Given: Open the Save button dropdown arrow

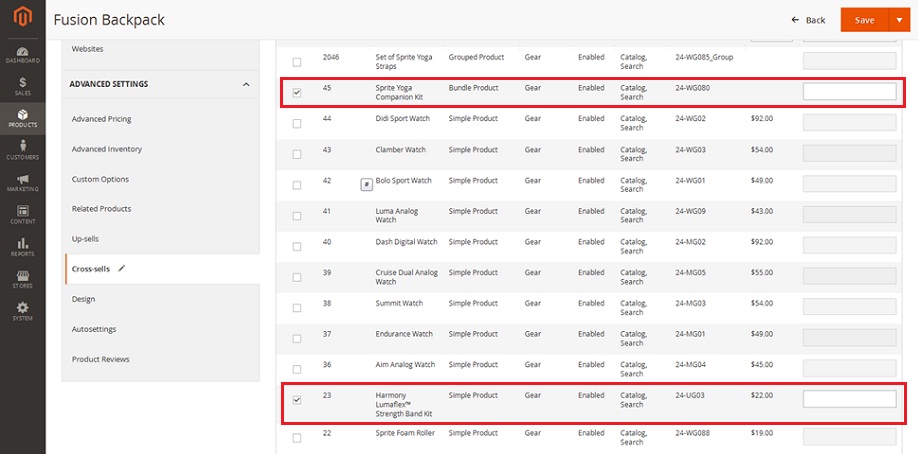Looking at the screenshot, I should [899, 20].
